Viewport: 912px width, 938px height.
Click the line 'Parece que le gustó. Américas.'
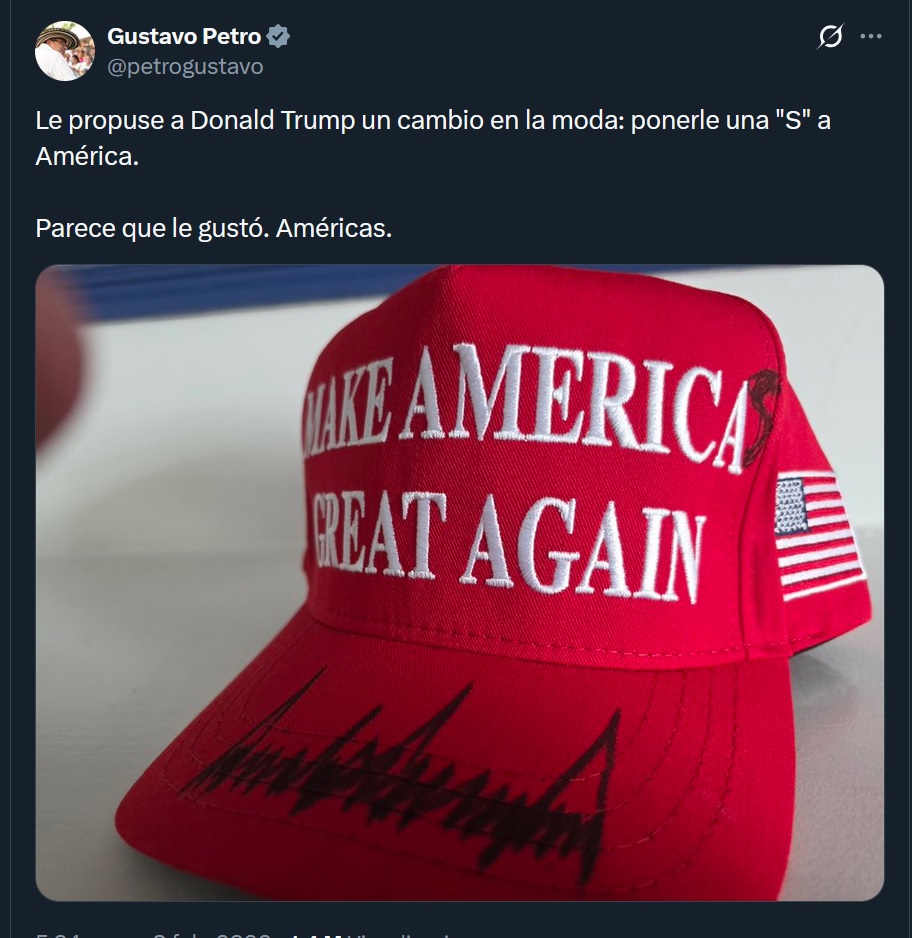(x=213, y=228)
